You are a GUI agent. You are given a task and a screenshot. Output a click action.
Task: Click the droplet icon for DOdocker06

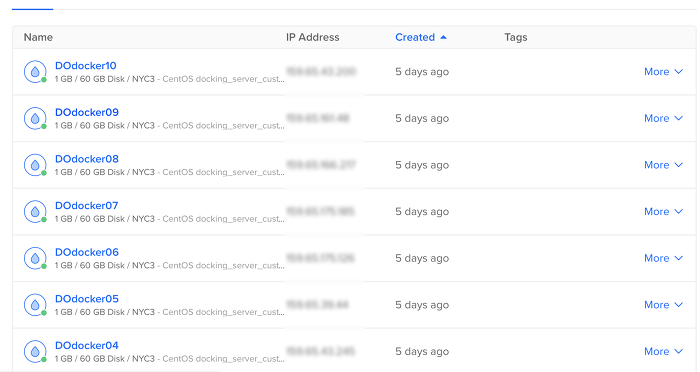(35, 259)
